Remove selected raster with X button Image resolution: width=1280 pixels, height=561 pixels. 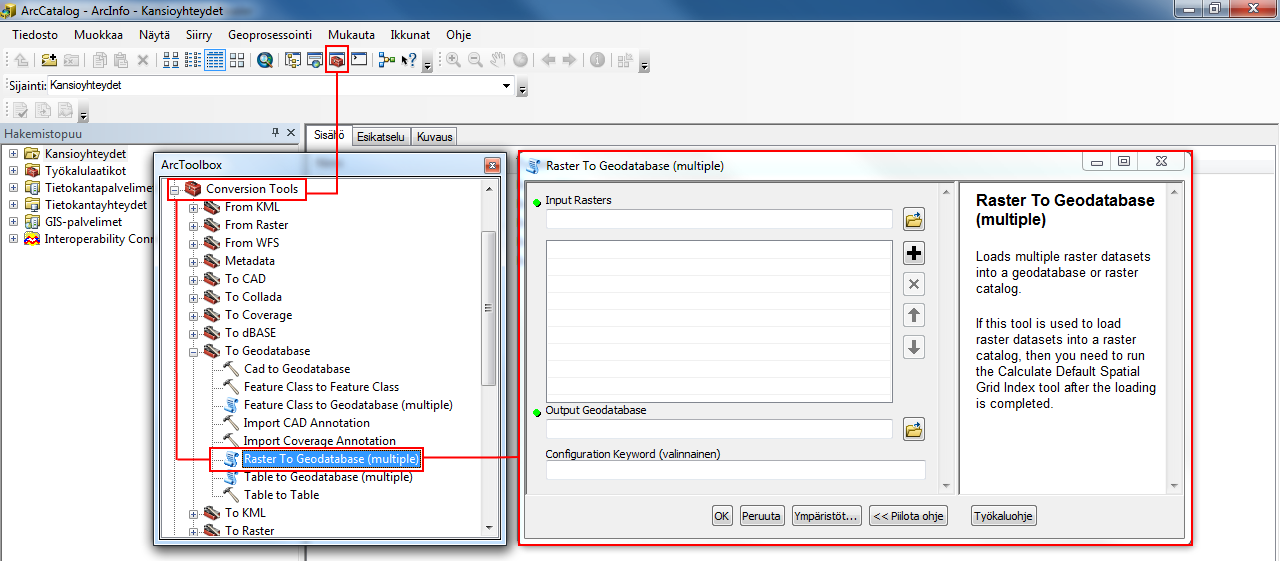pyautogui.click(x=913, y=284)
